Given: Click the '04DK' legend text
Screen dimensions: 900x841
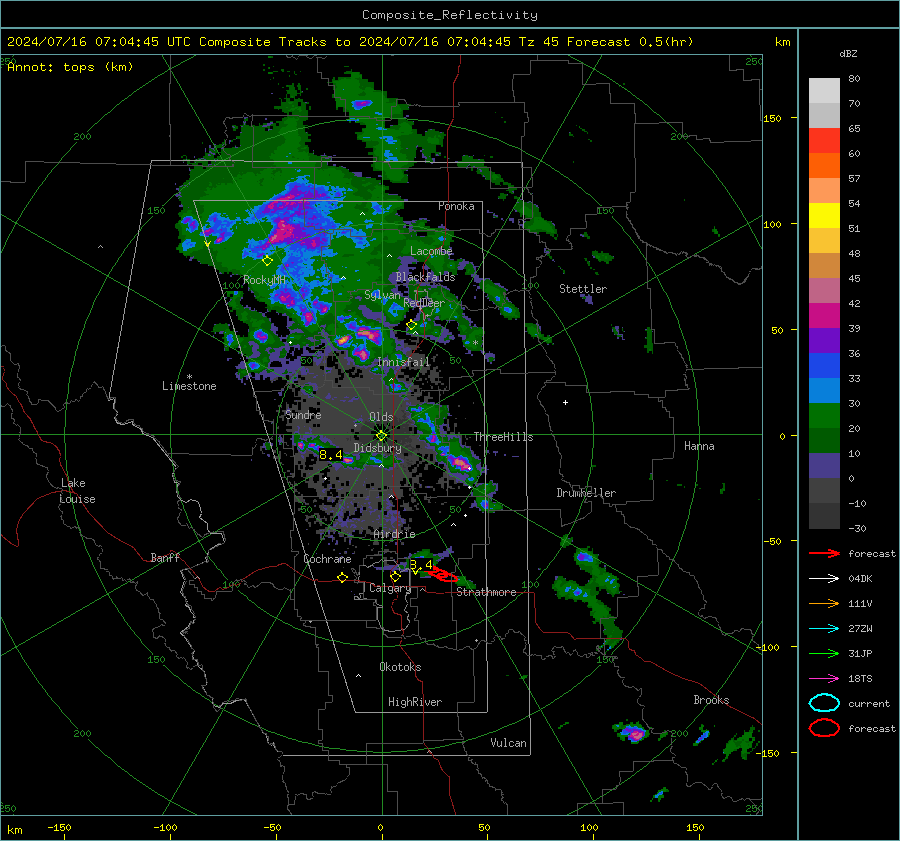Looking at the screenshot, I should (860, 579).
